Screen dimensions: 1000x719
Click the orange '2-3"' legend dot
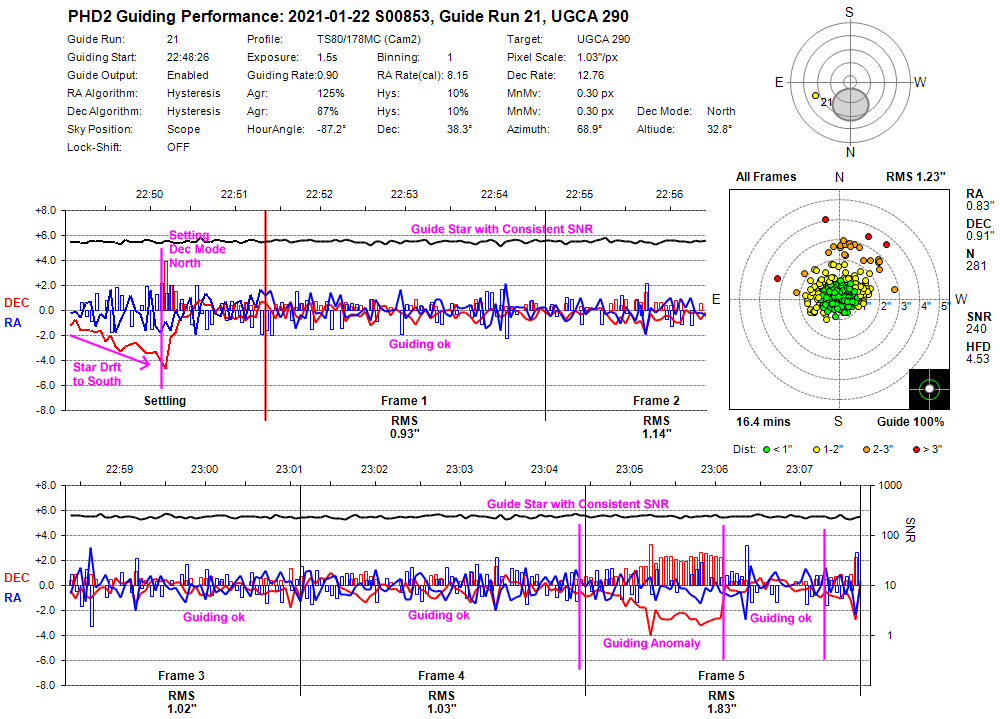[x=867, y=449]
